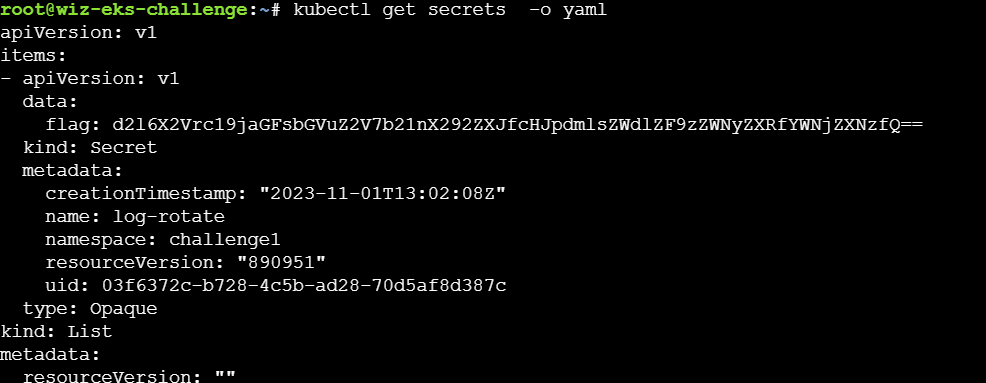The height and width of the screenshot is (383, 986).
Task: Click the uid value 03f6372c-b728-4c5b-ad28-70d5af8d387c
Action: (304, 286)
